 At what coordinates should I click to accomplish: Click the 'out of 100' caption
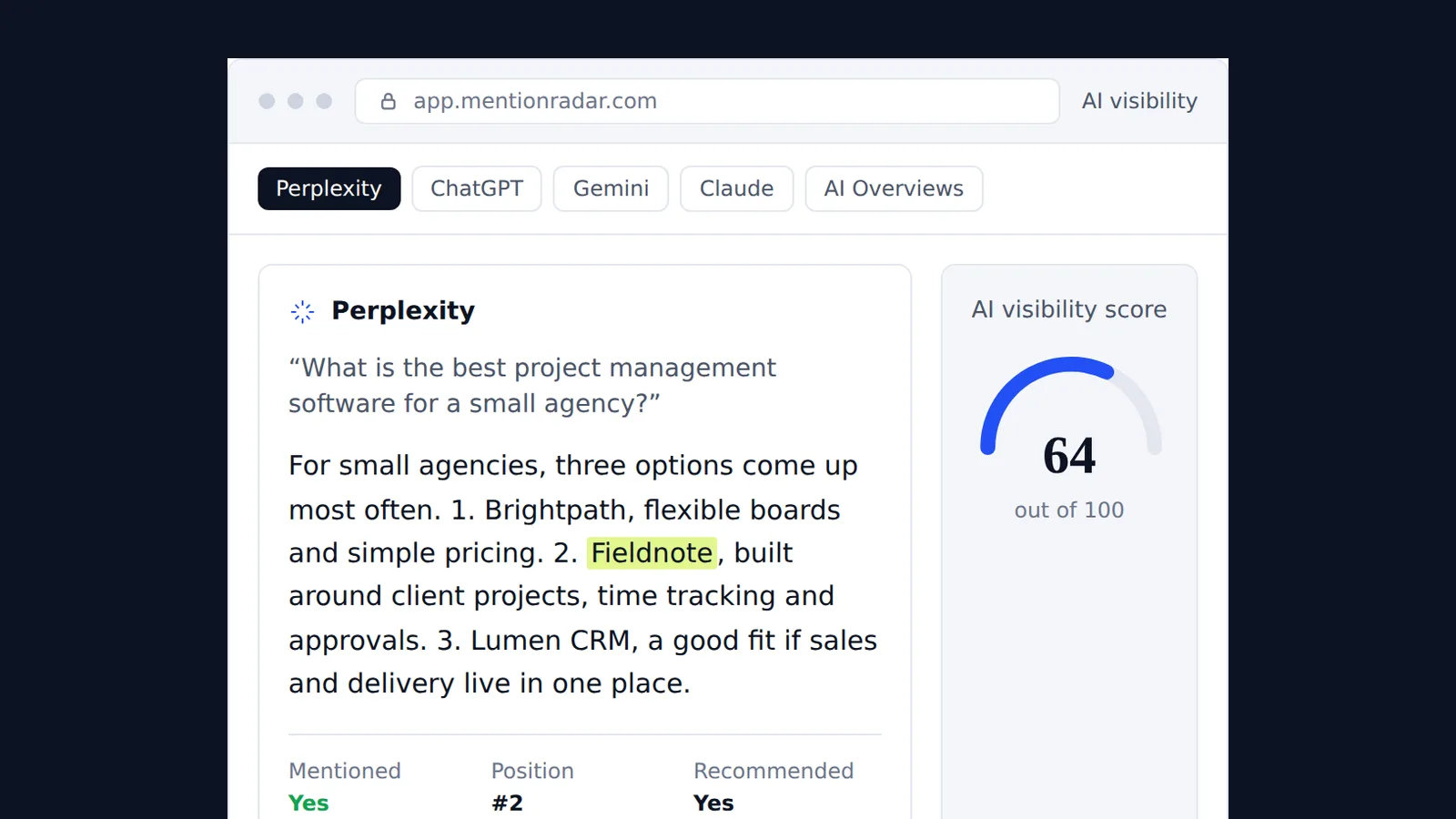tap(1069, 511)
